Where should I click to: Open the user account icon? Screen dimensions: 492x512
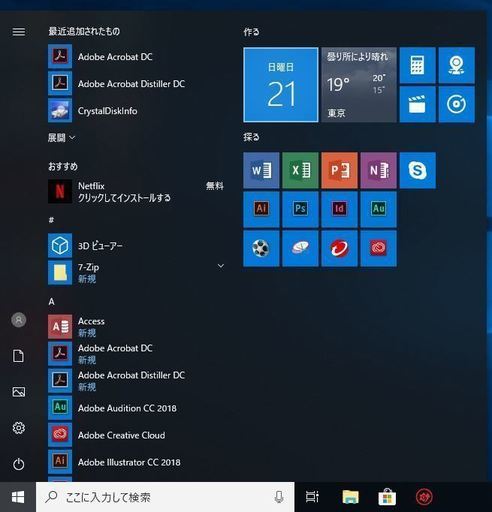(19, 320)
